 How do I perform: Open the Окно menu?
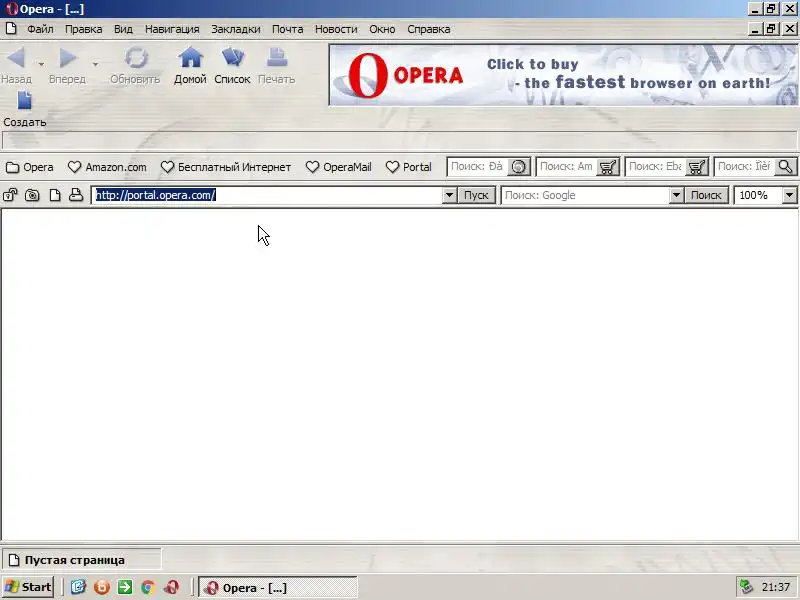pyautogui.click(x=382, y=29)
